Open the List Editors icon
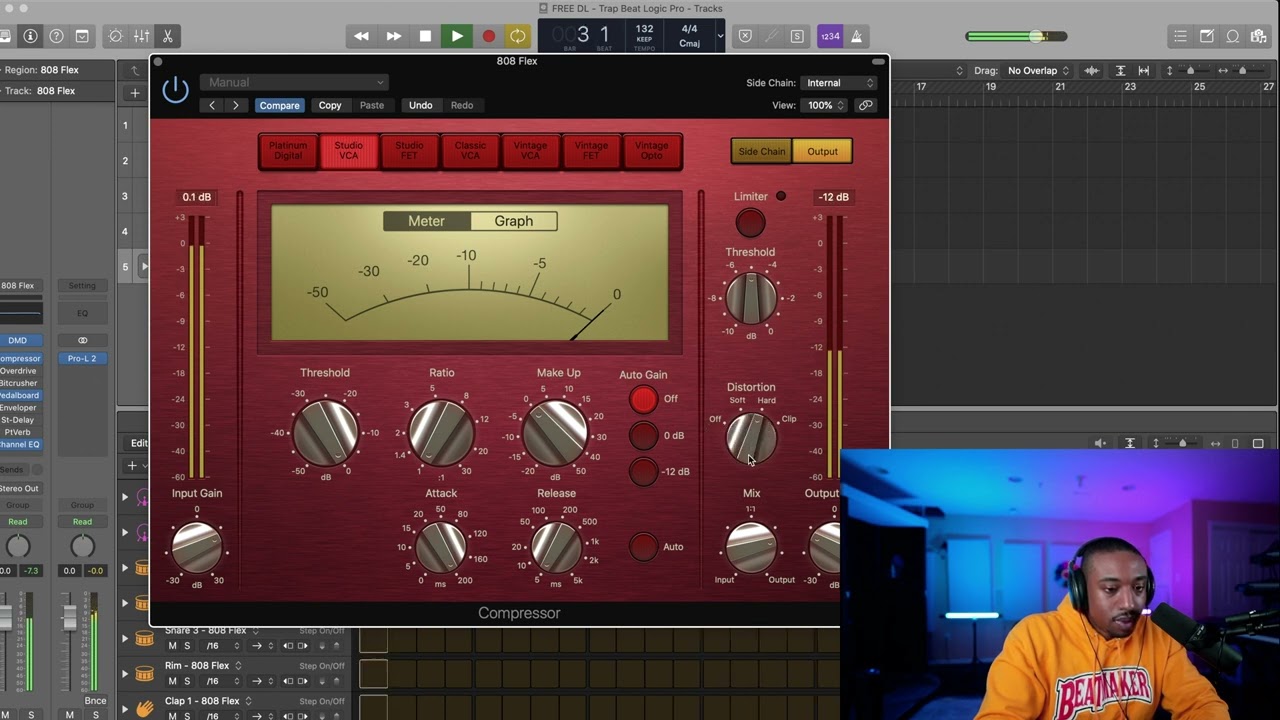This screenshot has width=1280, height=720. coord(1181,36)
